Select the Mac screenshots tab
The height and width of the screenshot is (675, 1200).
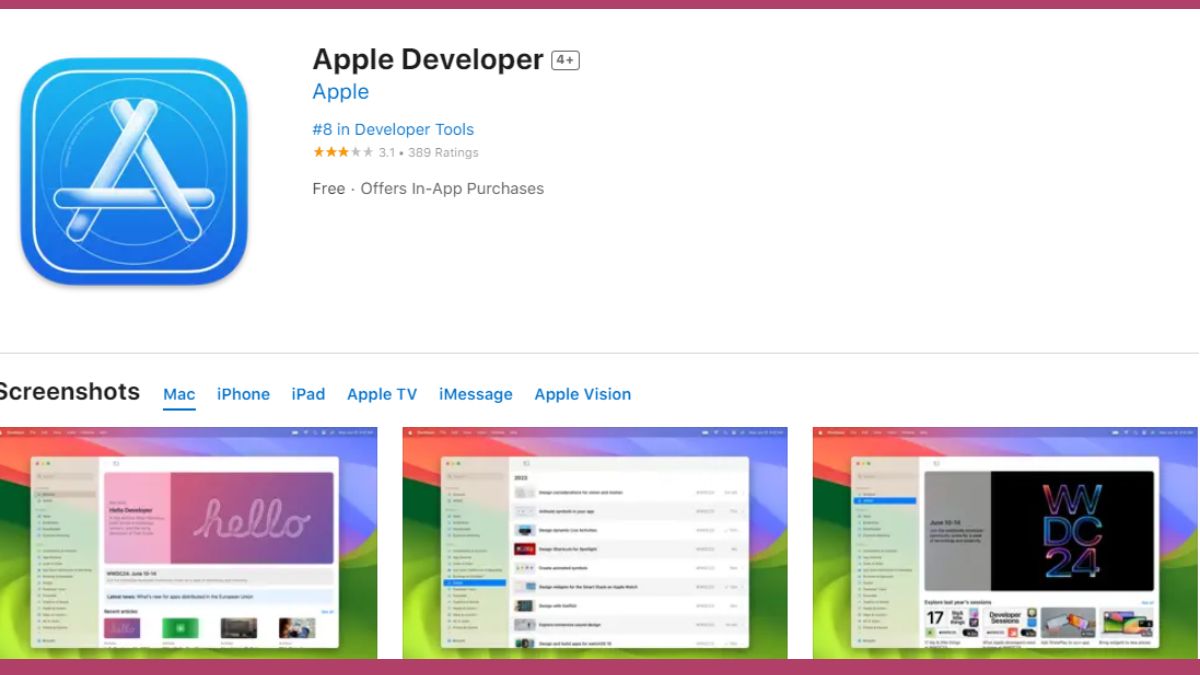[x=179, y=394]
